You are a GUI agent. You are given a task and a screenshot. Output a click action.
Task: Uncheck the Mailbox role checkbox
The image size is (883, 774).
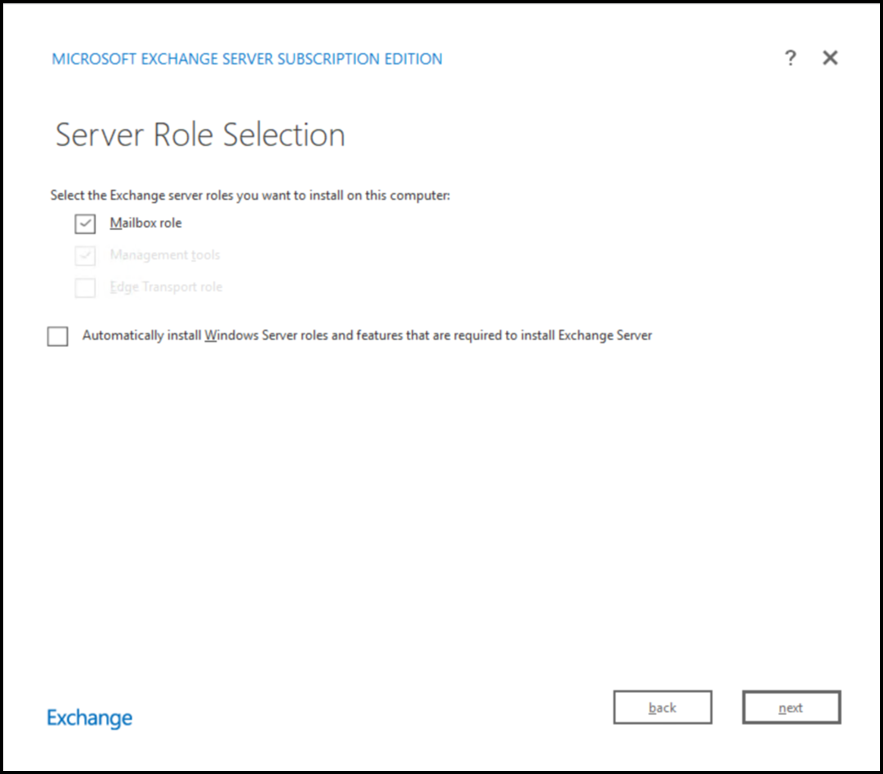[85, 224]
